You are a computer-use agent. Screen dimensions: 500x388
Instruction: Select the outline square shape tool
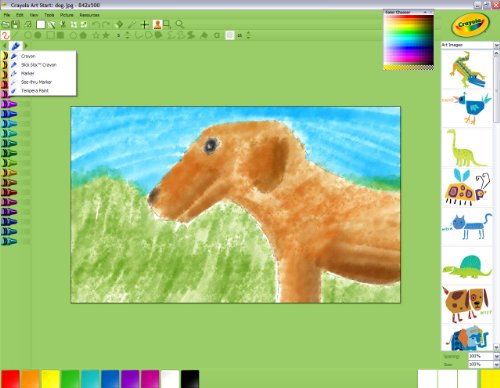50,35
